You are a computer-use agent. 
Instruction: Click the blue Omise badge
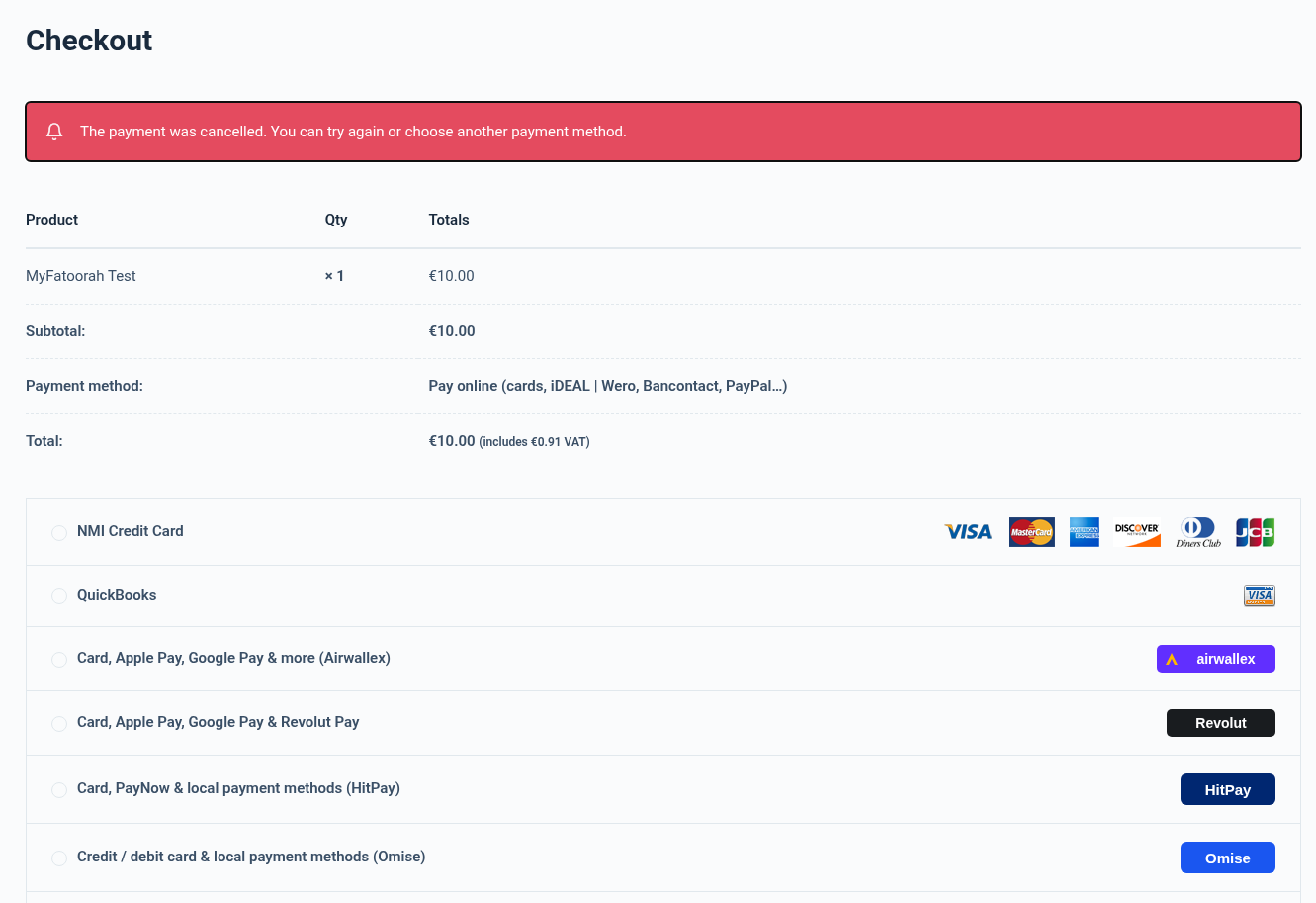pyautogui.click(x=1228, y=858)
